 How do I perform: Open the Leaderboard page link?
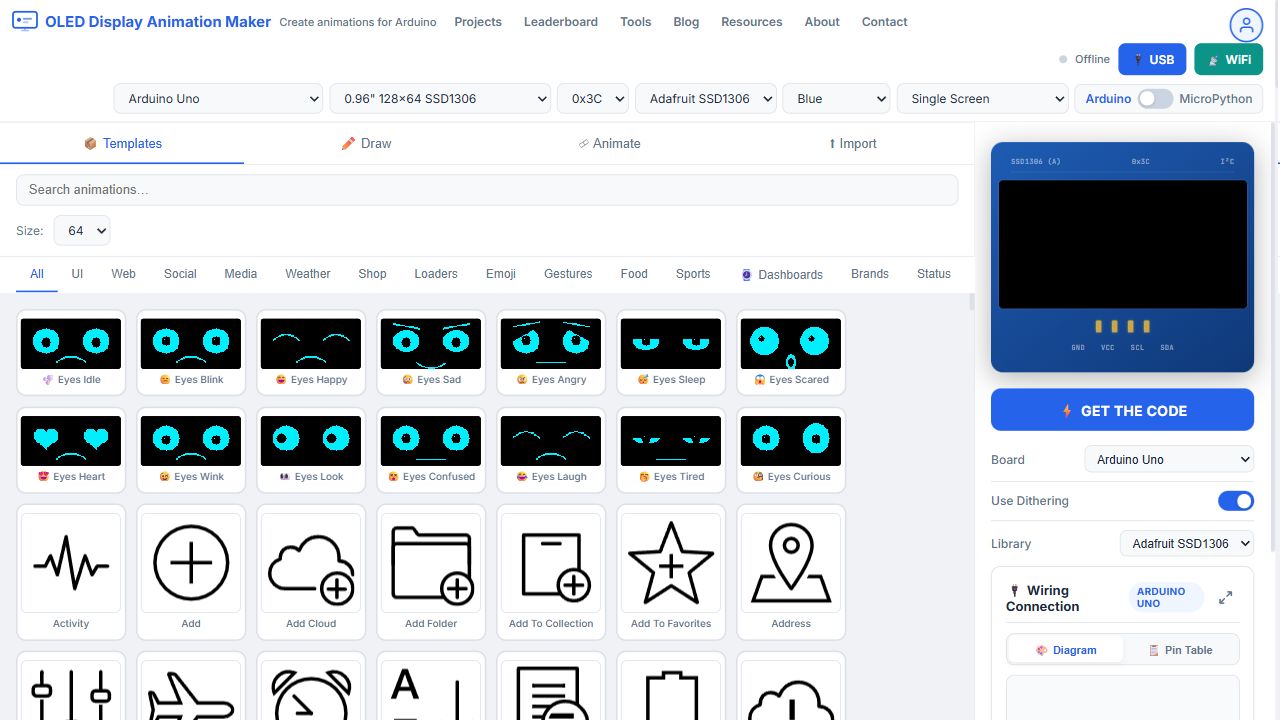click(561, 22)
